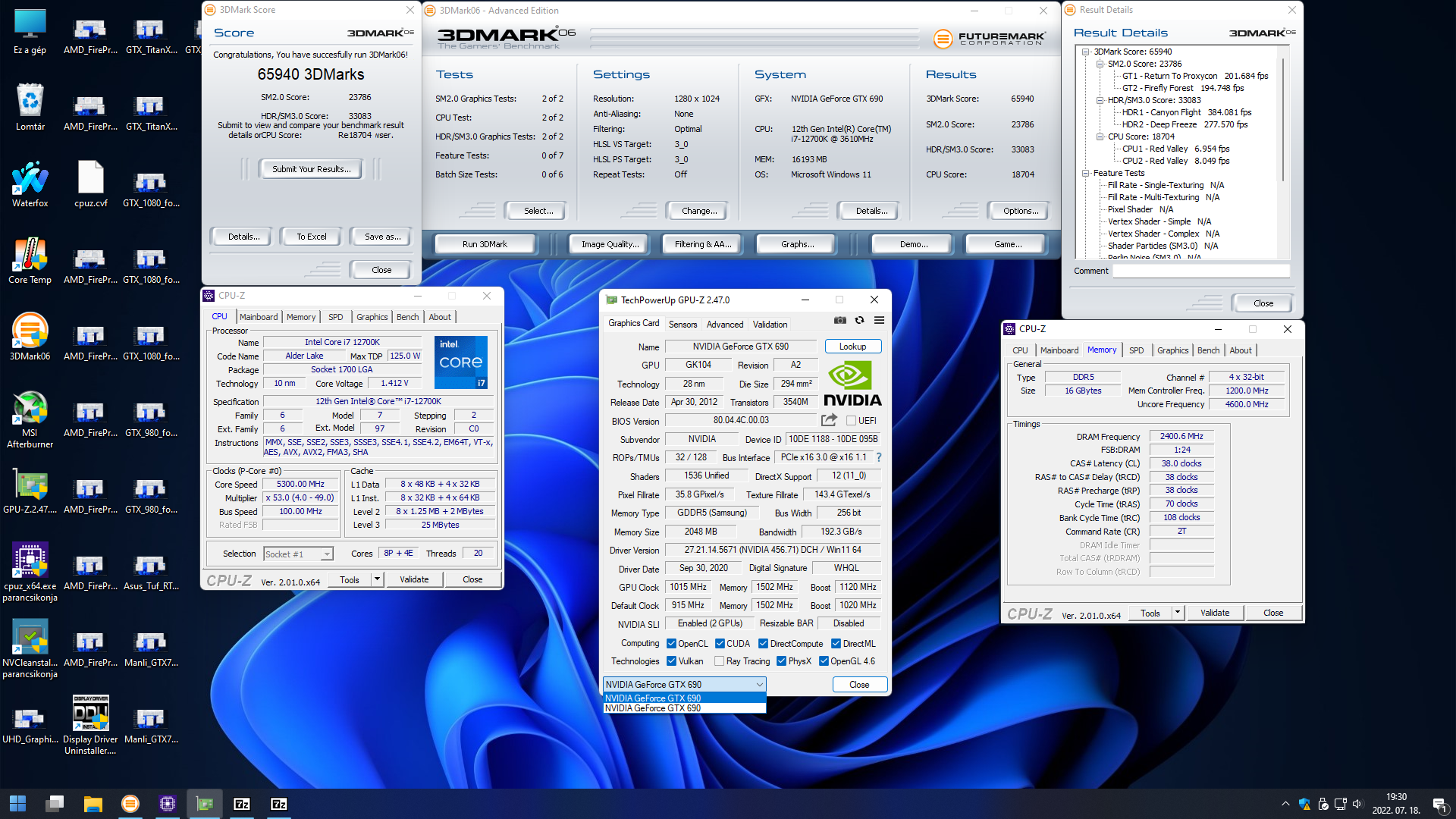Click the NVIDIA logo in GPU-Z
The width and height of the screenshot is (1456, 819).
point(852,383)
